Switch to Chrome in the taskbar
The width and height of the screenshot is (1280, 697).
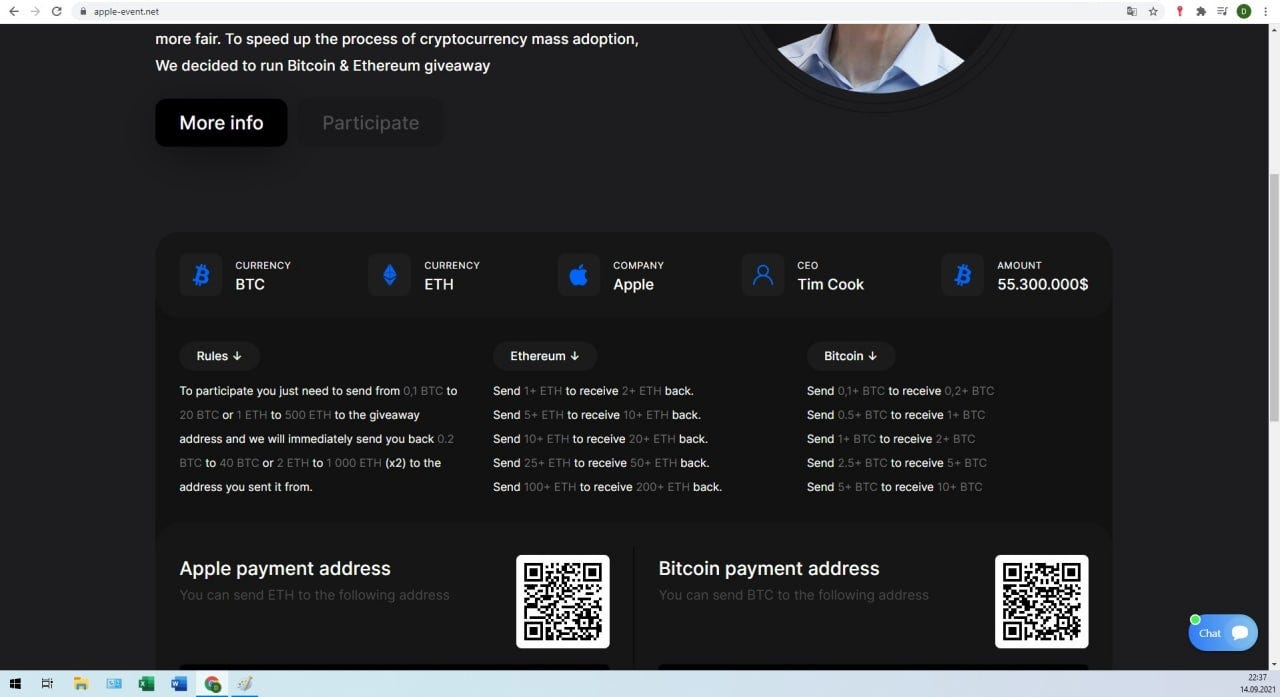pyautogui.click(x=212, y=684)
